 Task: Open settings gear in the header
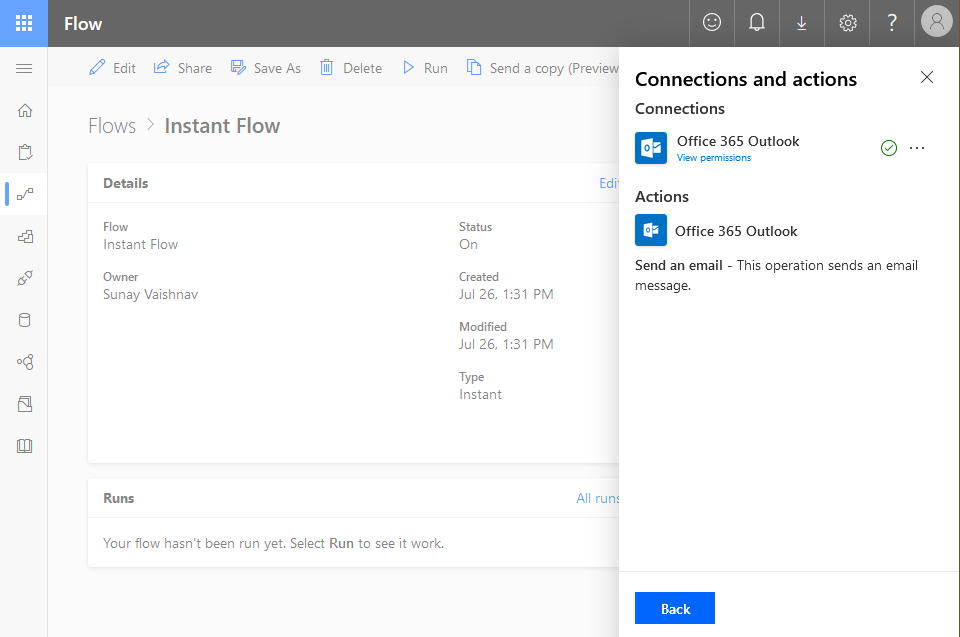(847, 23)
